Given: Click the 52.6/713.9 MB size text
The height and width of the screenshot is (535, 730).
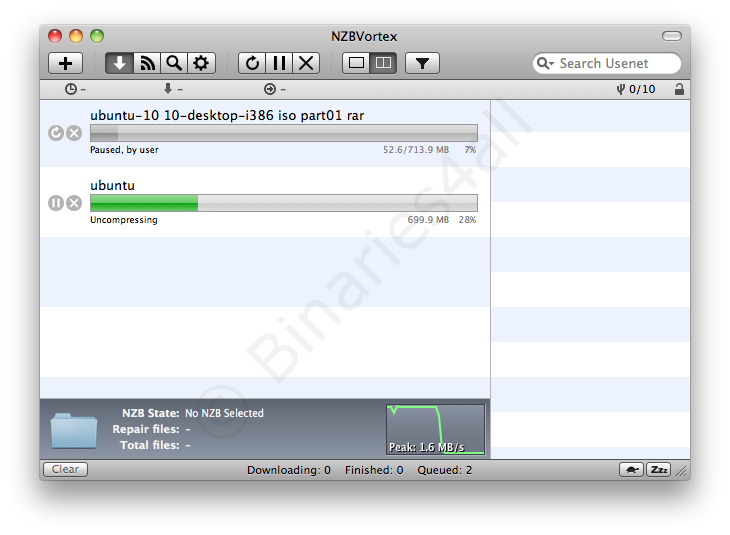Looking at the screenshot, I should tap(416, 150).
